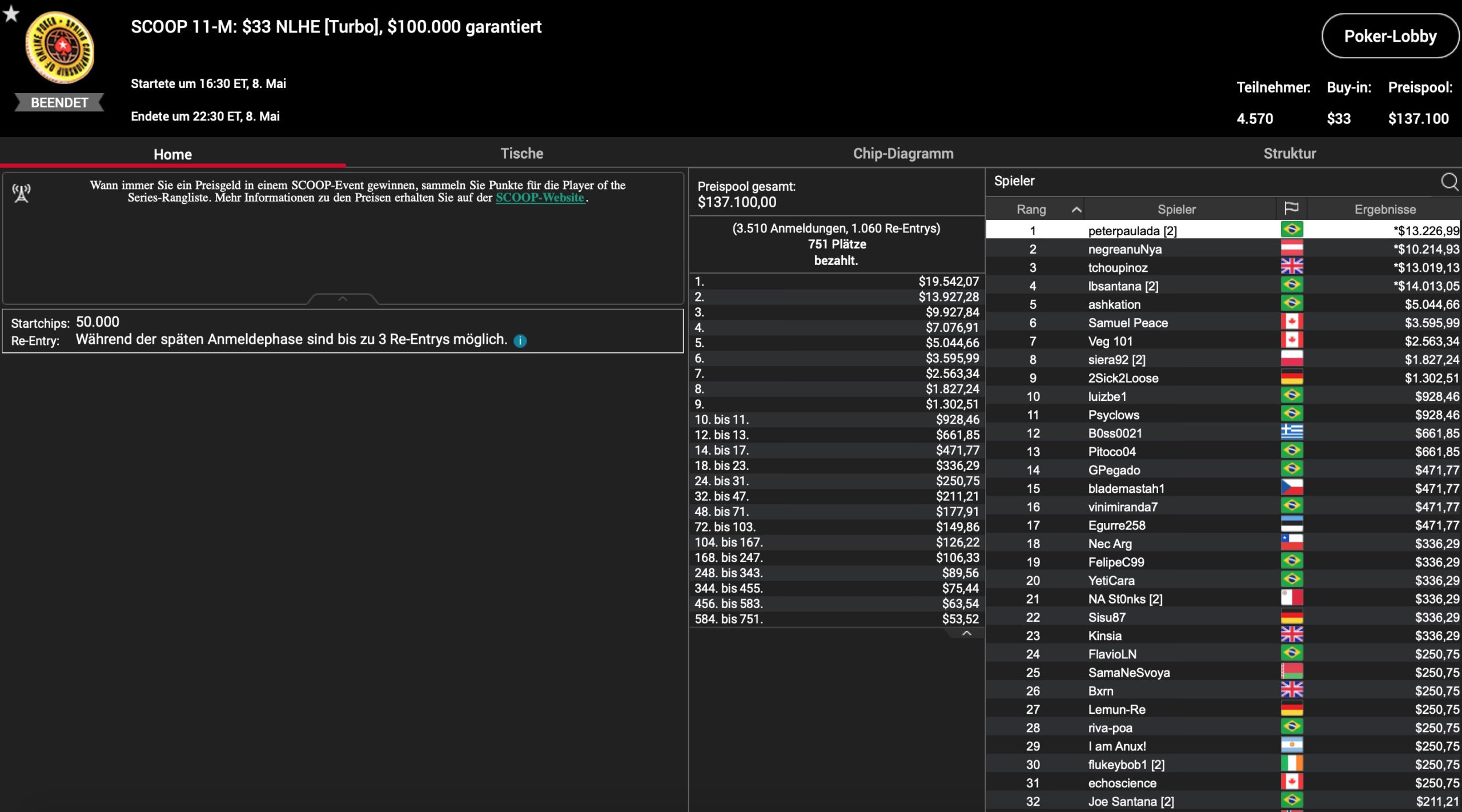Open the Struktur tab

pyautogui.click(x=1290, y=153)
